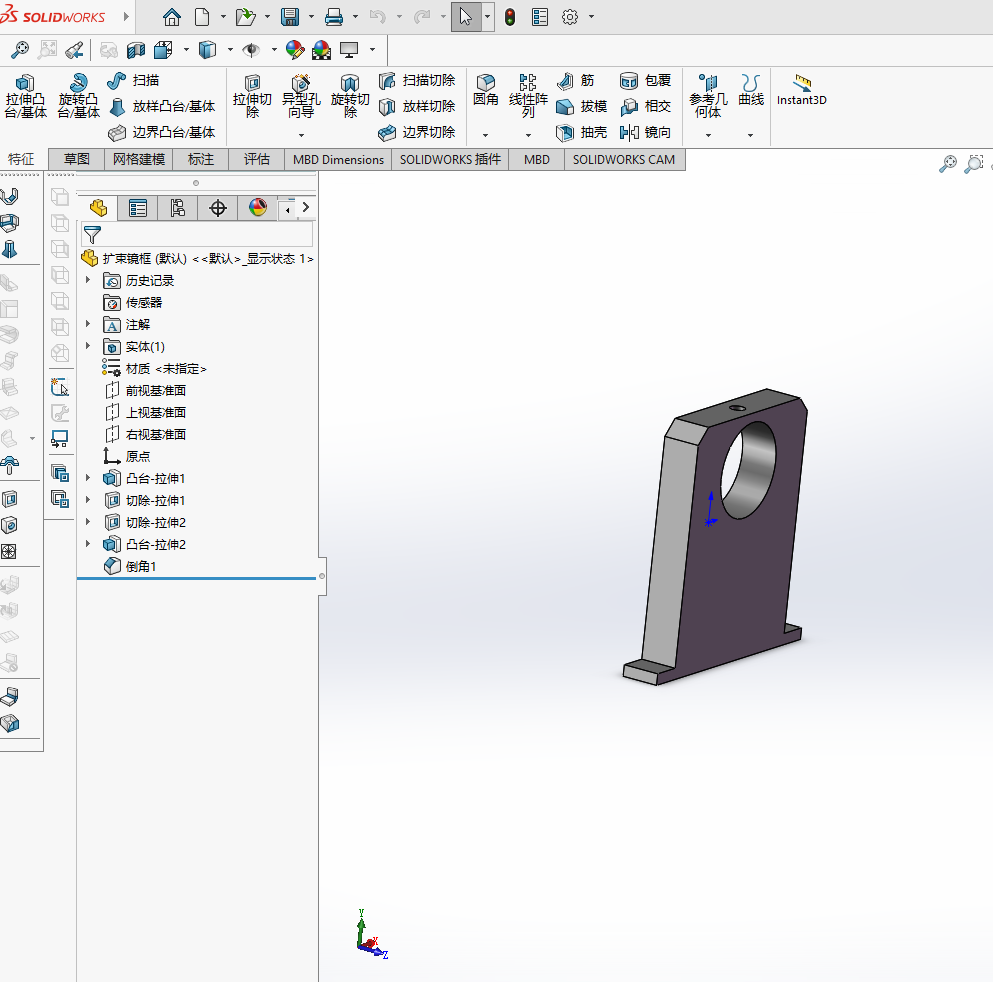Open the Curves (曲线) tool
The height and width of the screenshot is (982, 993).
click(750, 89)
